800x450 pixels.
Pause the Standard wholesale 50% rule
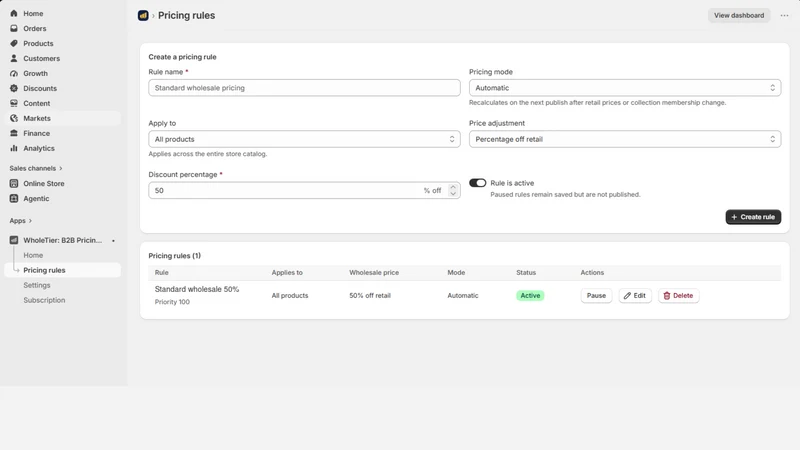coord(596,295)
